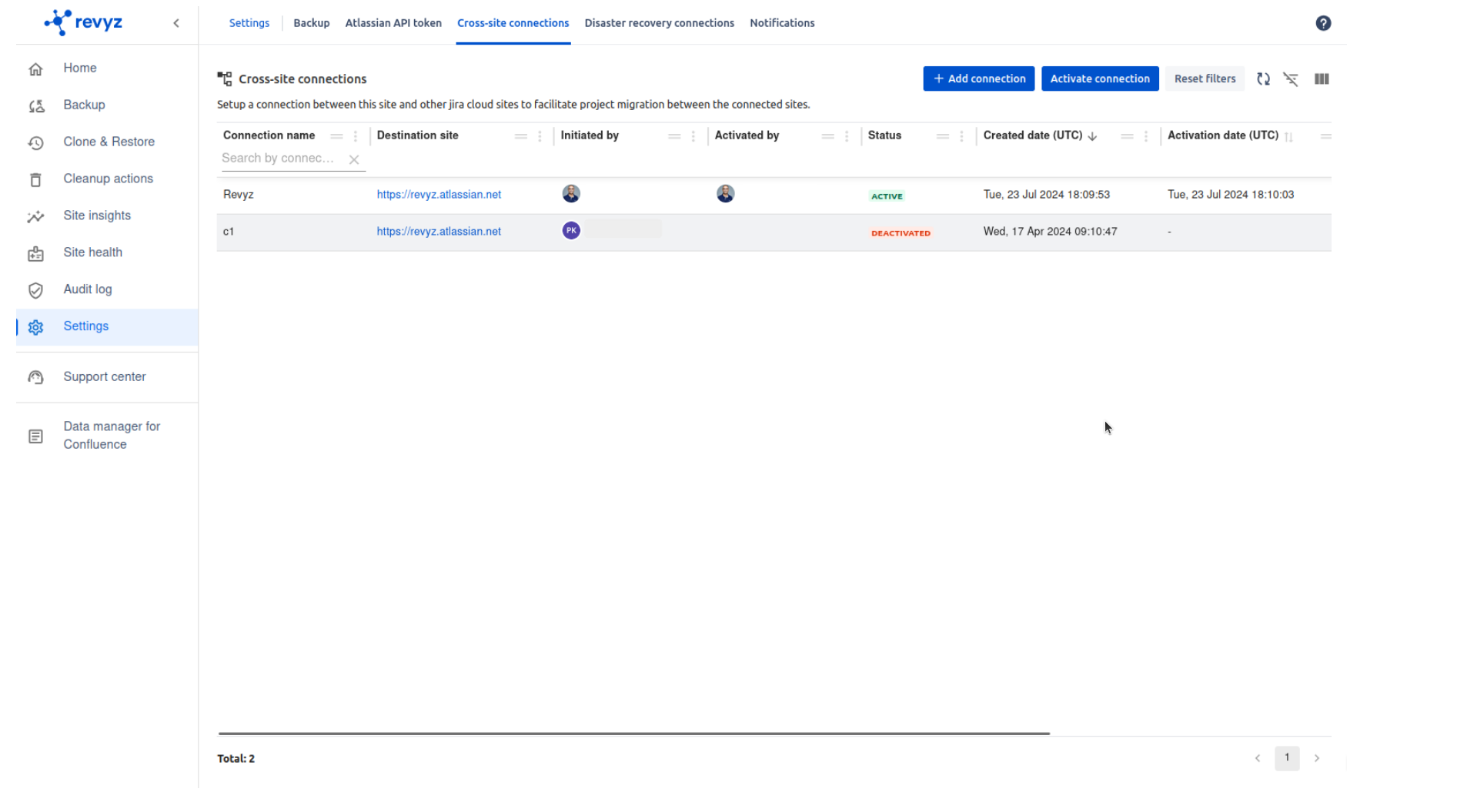The height and width of the screenshot is (812, 1467).
Task: Click the clear filters icon
Action: pyautogui.click(x=1291, y=79)
